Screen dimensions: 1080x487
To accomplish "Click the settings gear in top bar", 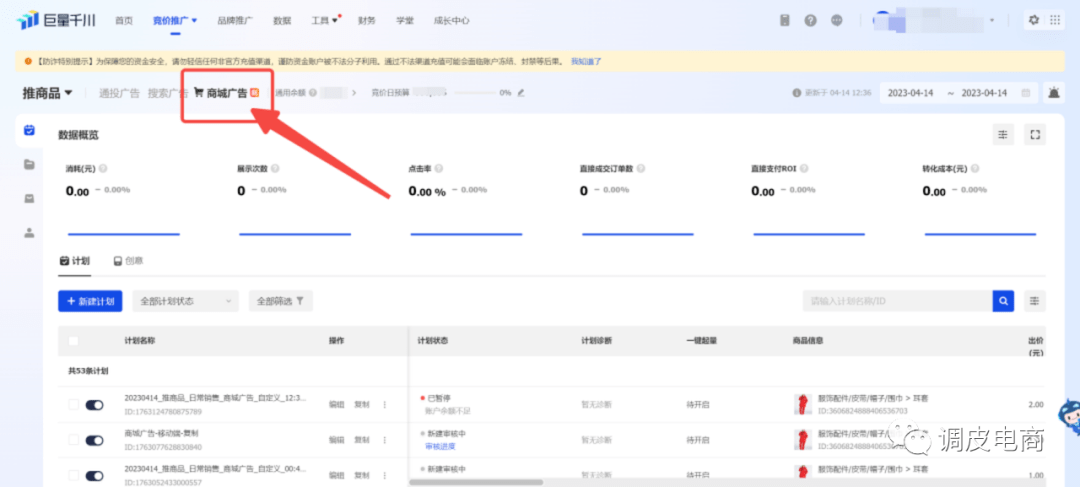I will click(1034, 20).
